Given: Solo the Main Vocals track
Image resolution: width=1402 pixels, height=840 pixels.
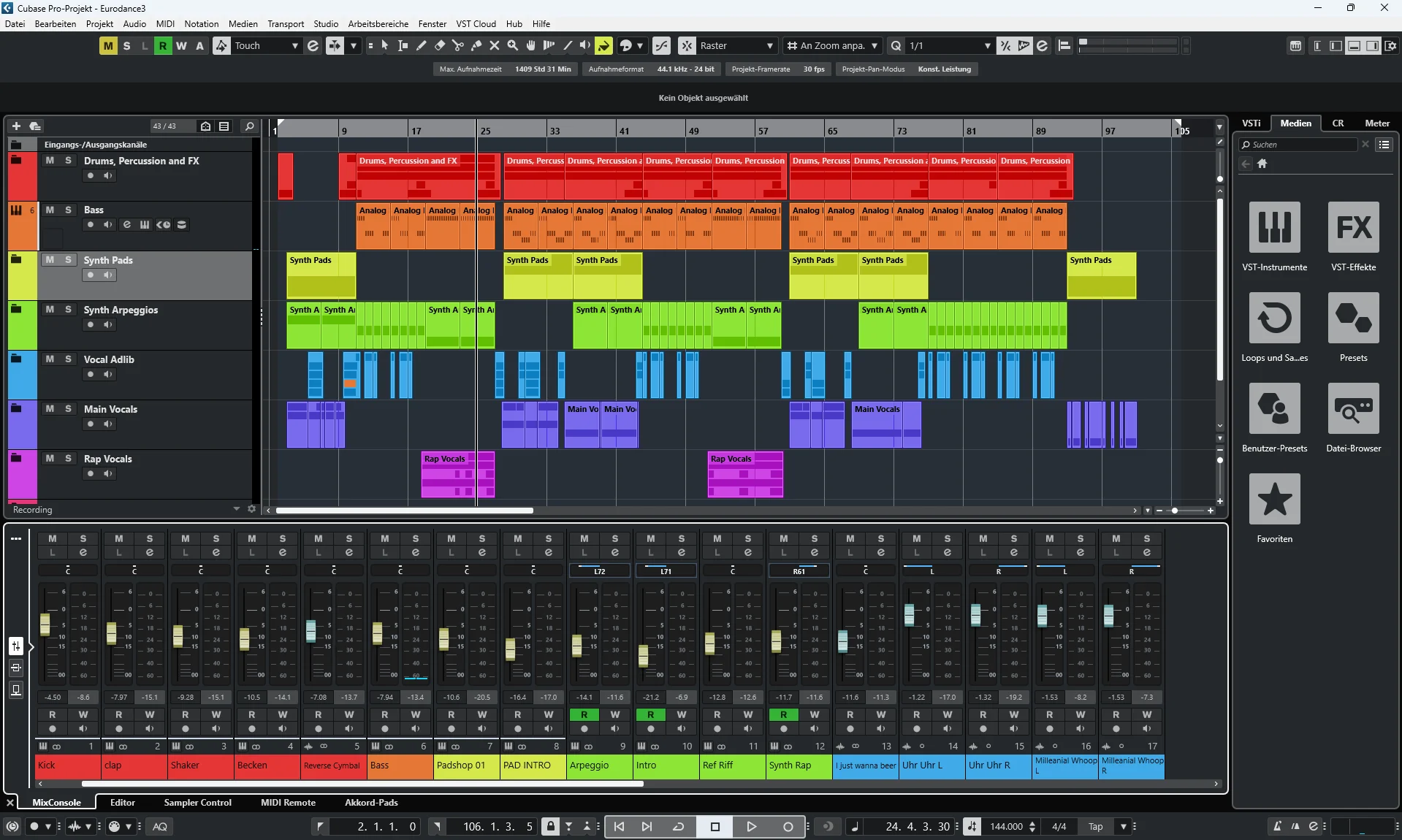Looking at the screenshot, I should click(x=68, y=409).
